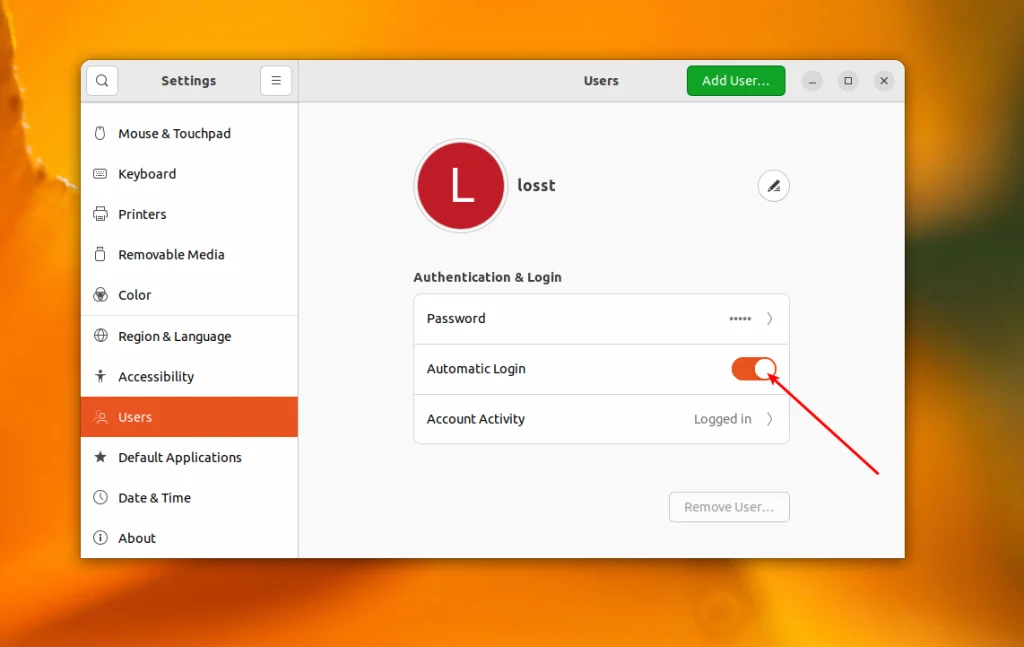Click the Remove User button
This screenshot has width=1024, height=647.
[x=729, y=507]
